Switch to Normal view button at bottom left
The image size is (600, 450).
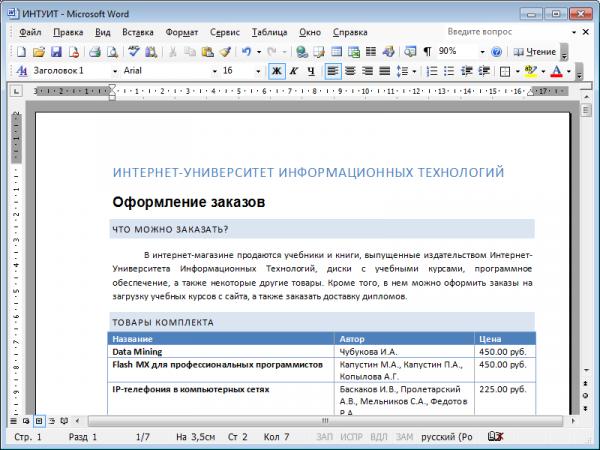pos(13,421)
